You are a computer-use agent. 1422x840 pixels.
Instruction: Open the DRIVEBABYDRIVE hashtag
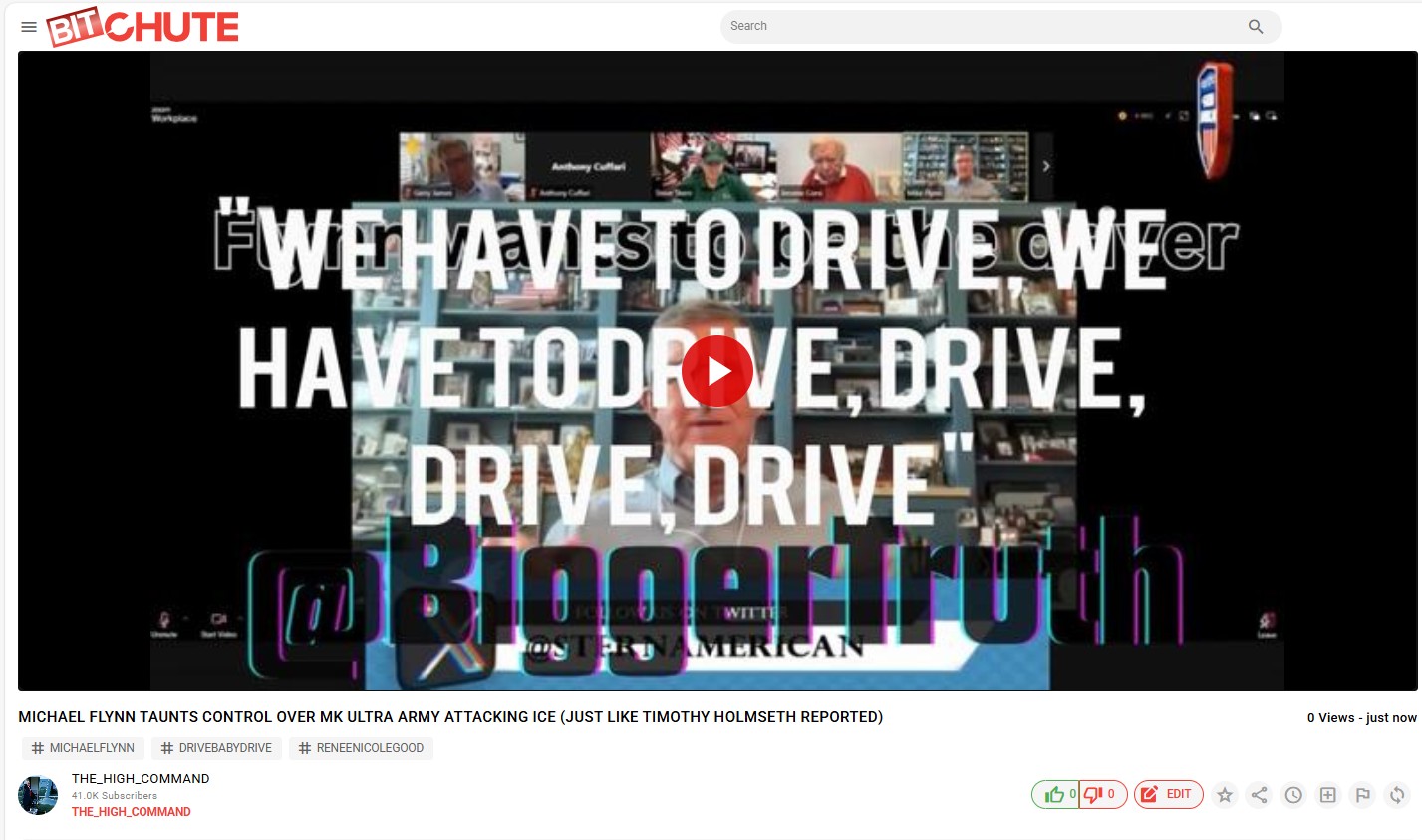click(216, 748)
